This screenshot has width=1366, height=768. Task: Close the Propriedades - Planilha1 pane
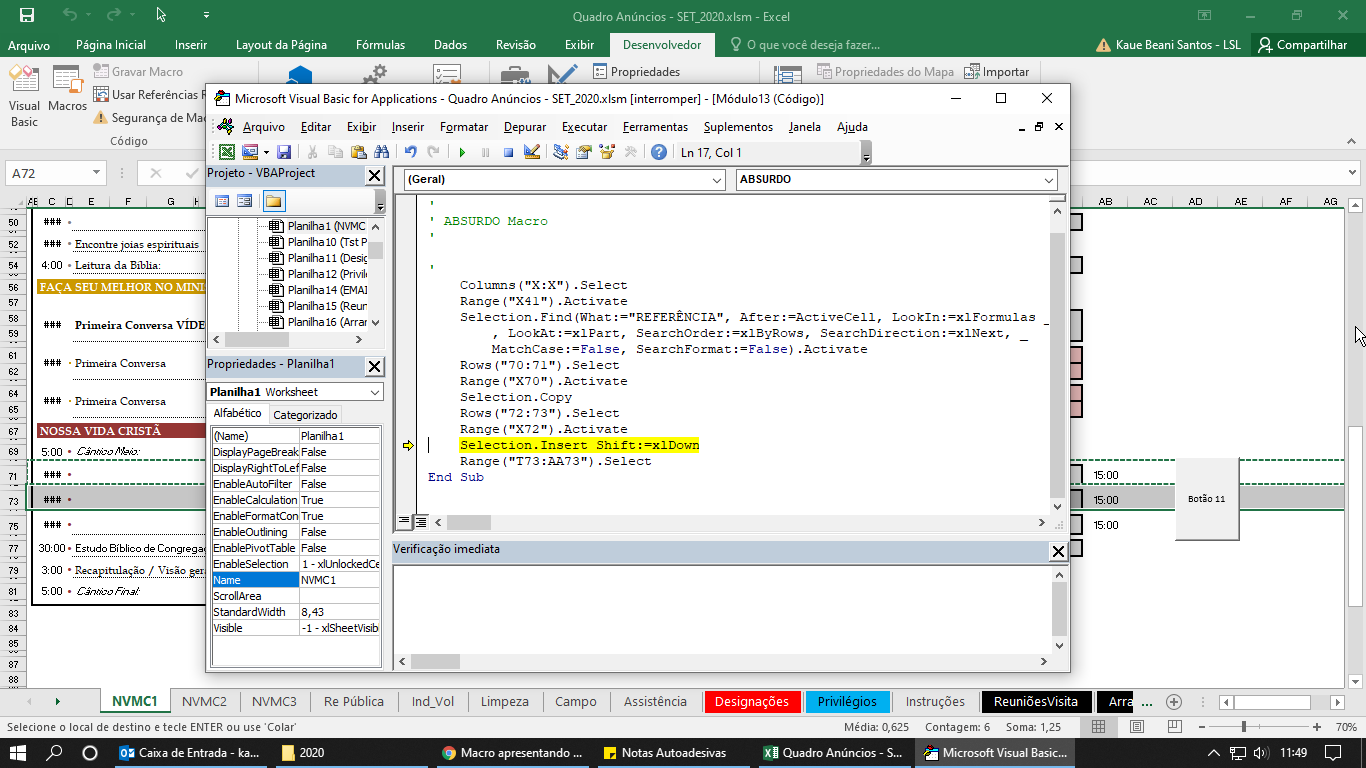click(374, 366)
